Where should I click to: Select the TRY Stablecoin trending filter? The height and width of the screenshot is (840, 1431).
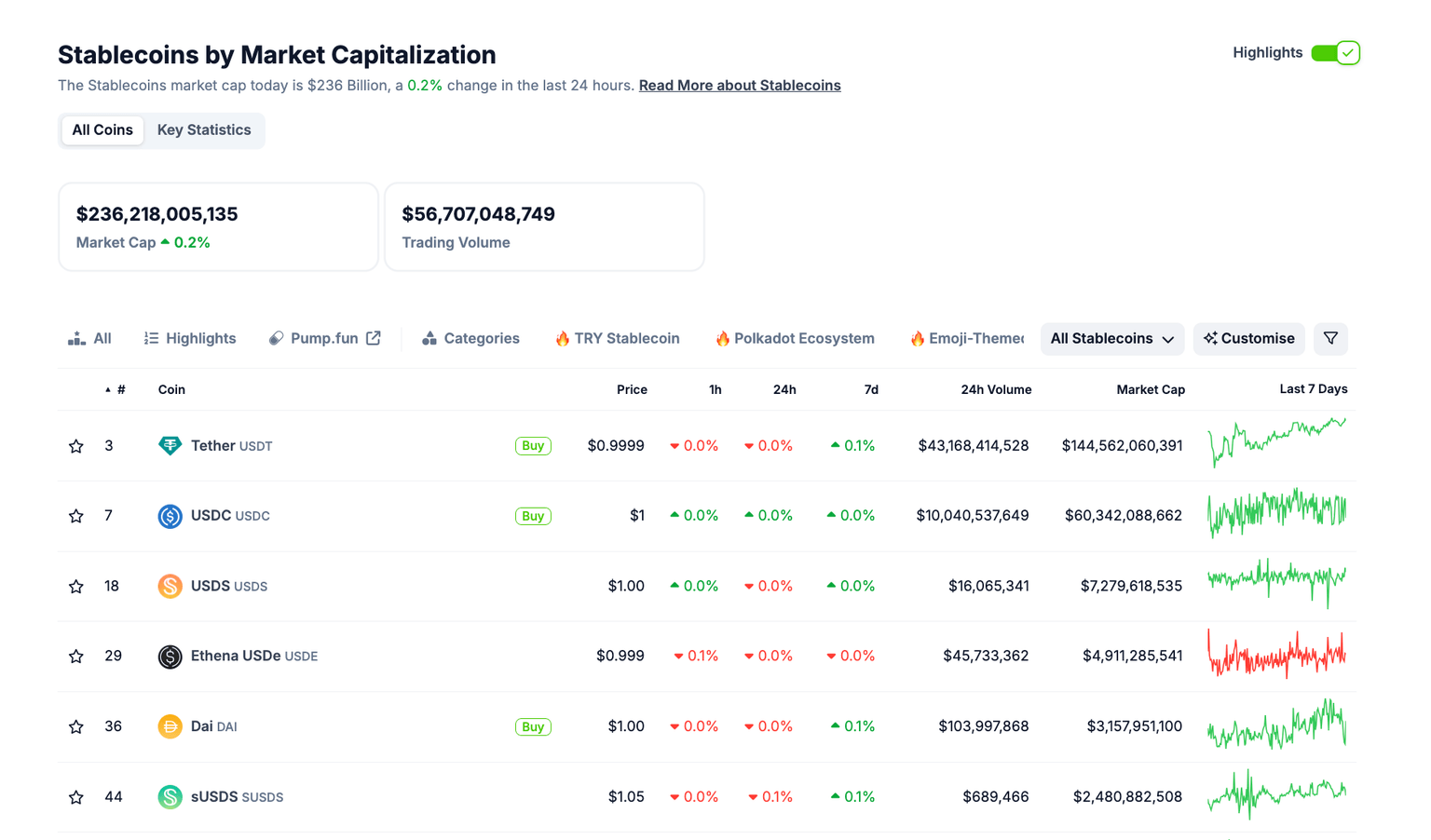(x=617, y=338)
